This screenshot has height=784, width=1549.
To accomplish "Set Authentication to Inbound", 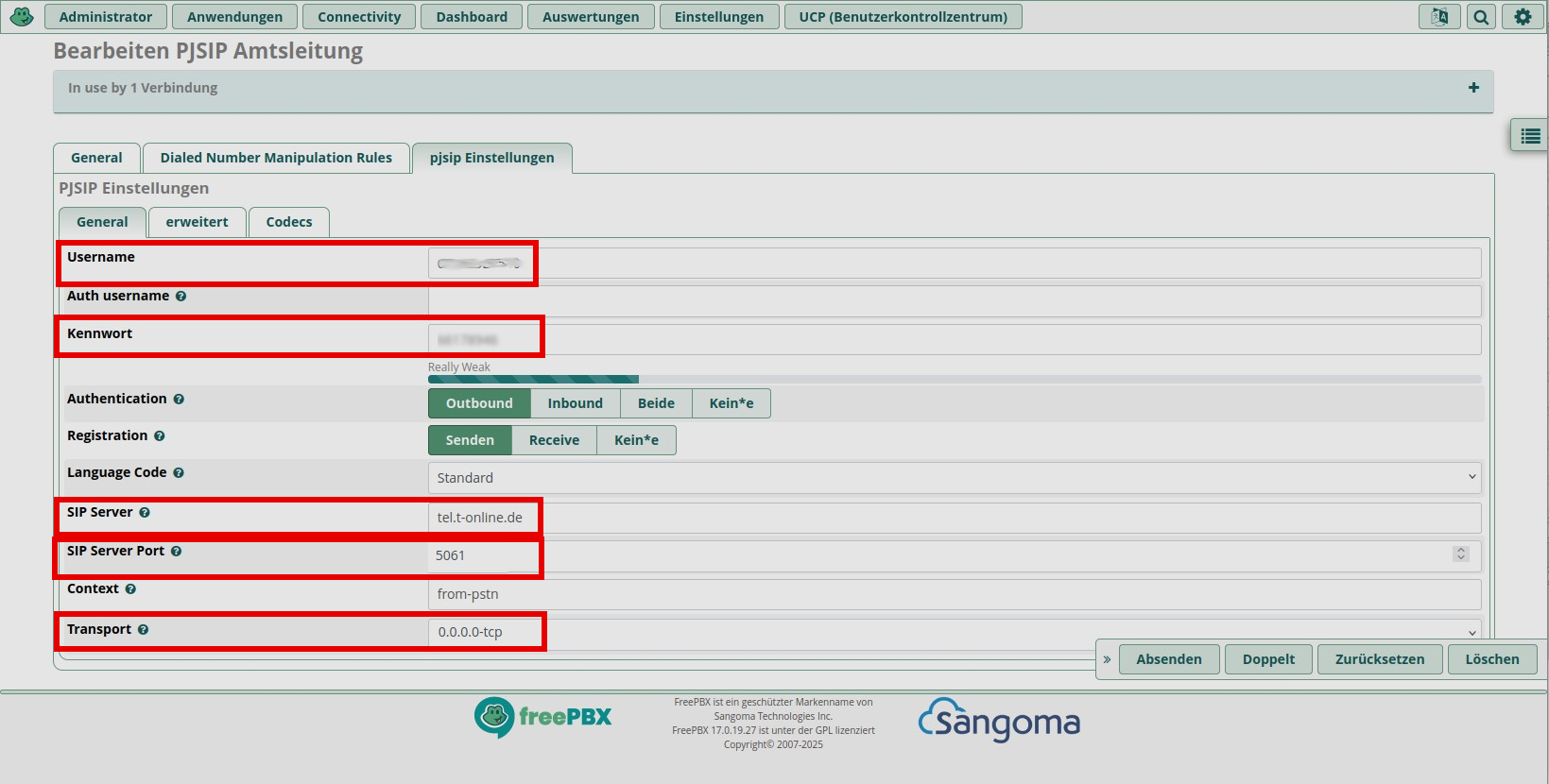I will pyautogui.click(x=575, y=403).
